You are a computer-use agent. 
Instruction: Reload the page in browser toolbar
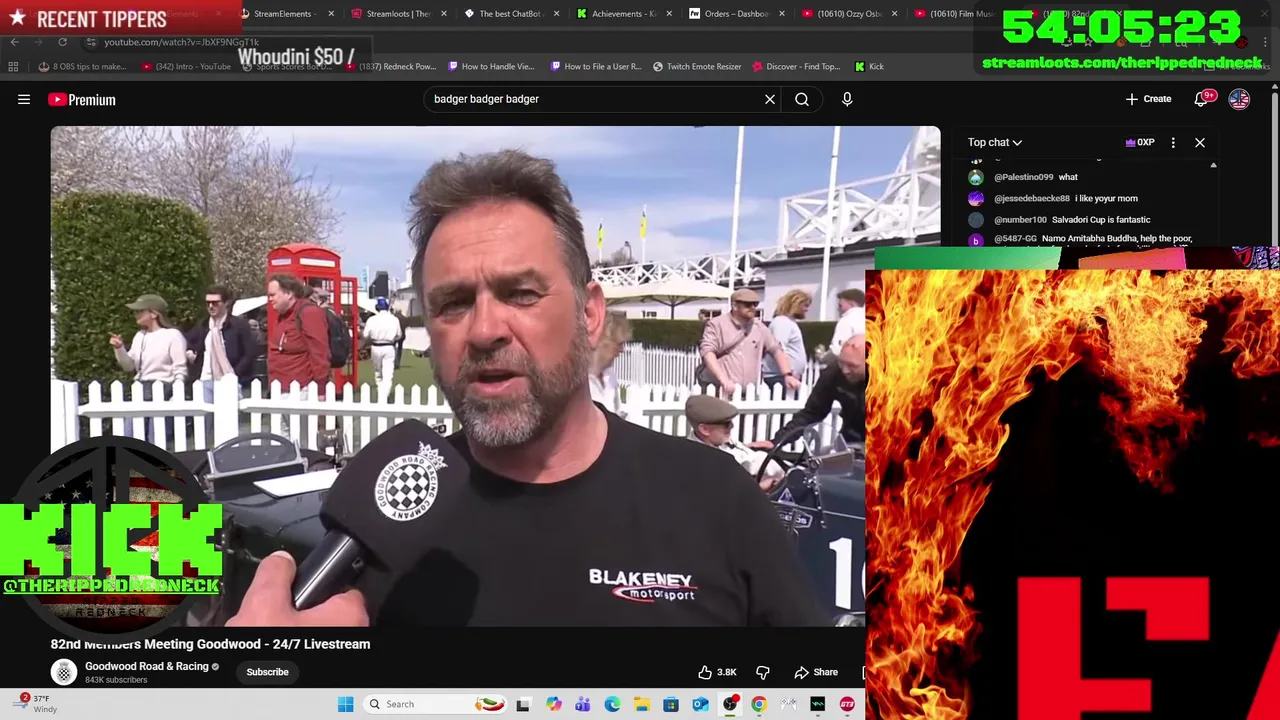tap(62, 42)
